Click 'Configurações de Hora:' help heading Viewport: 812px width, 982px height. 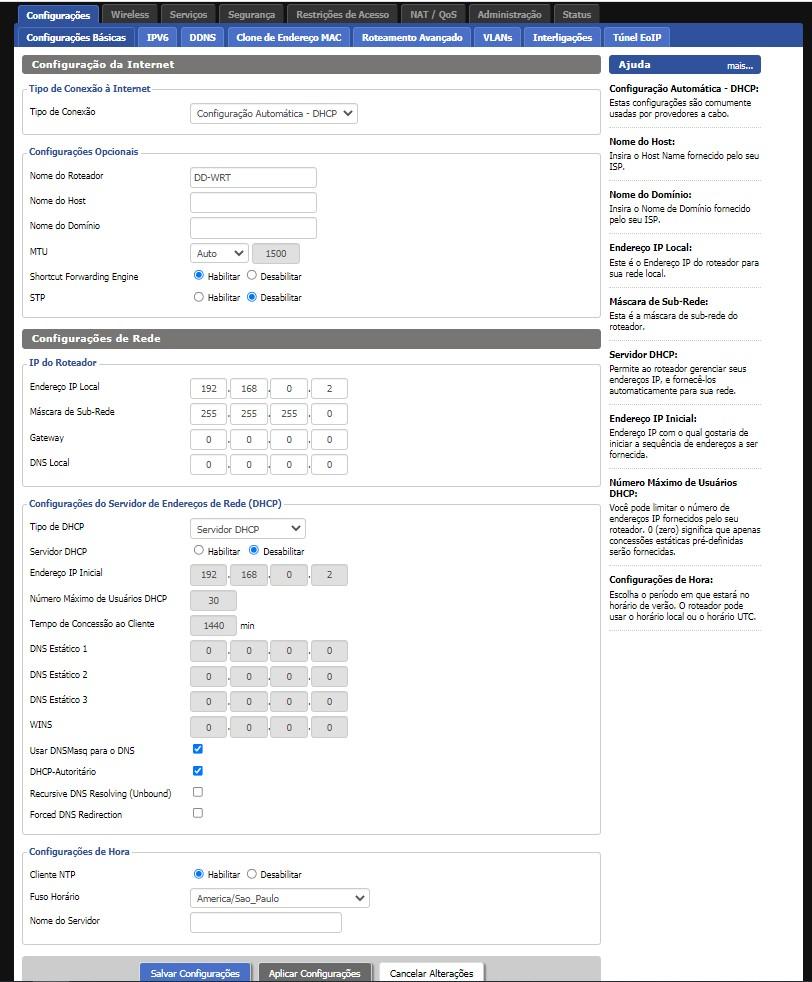click(x=660, y=580)
